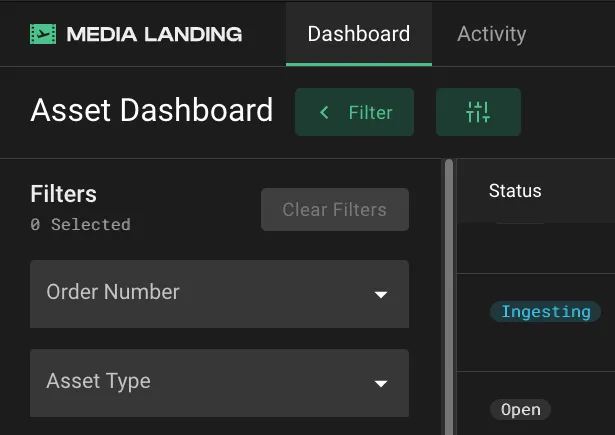Click the Asset Type dropdown arrow

(380, 384)
